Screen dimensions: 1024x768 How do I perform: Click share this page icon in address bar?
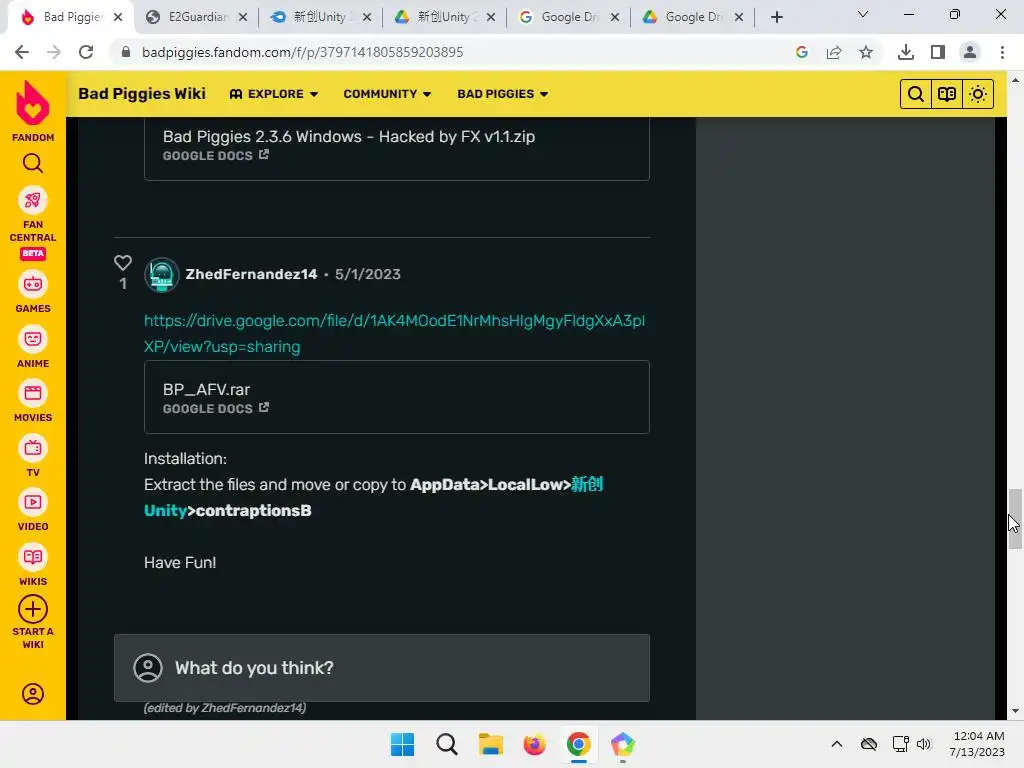coord(834,52)
